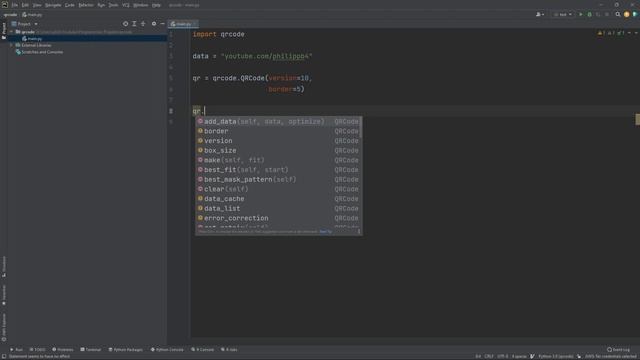
Task: Expand External Libraries node
Action: tap(12, 45)
